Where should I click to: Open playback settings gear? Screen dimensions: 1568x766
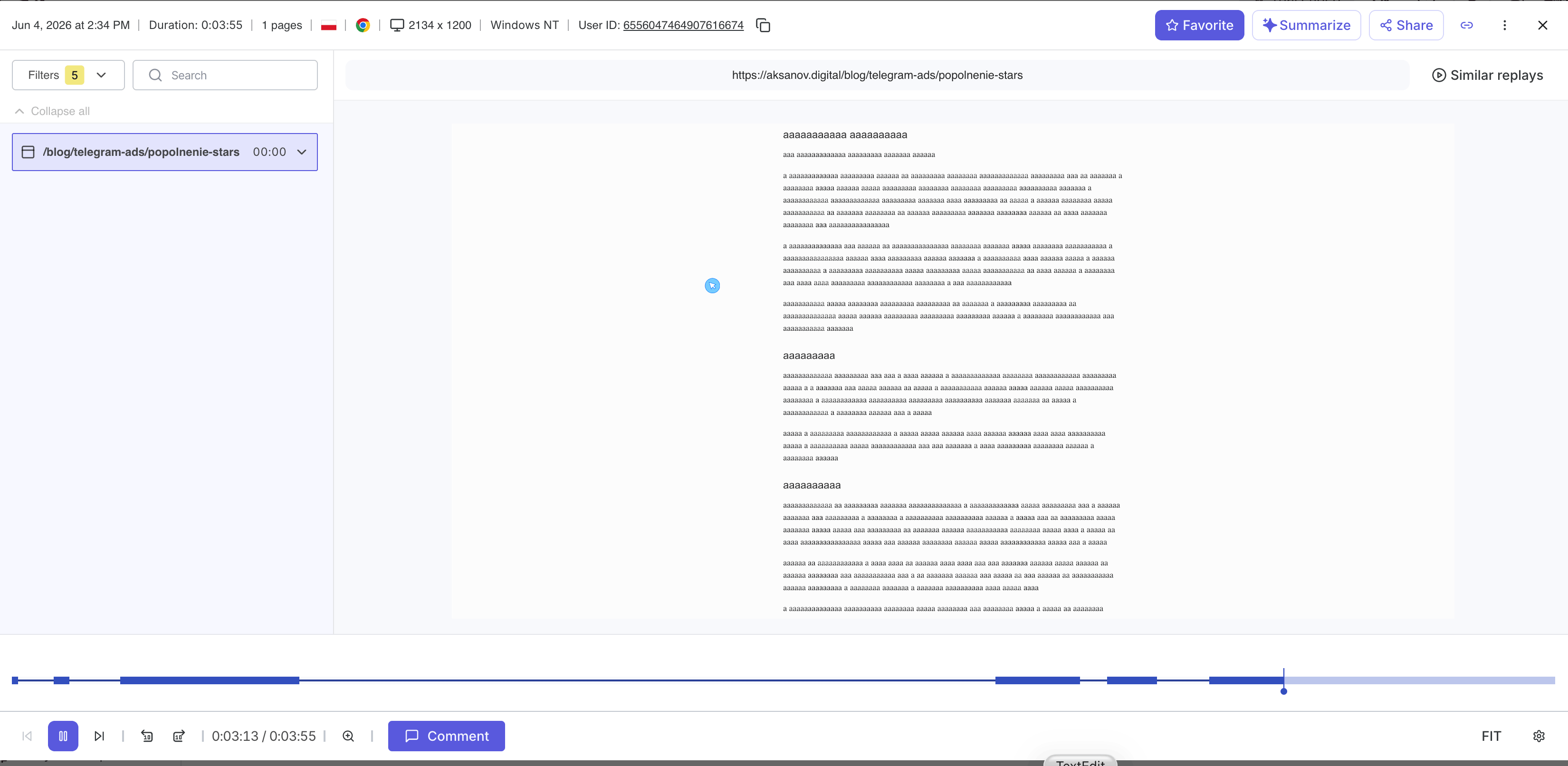[x=1539, y=736]
